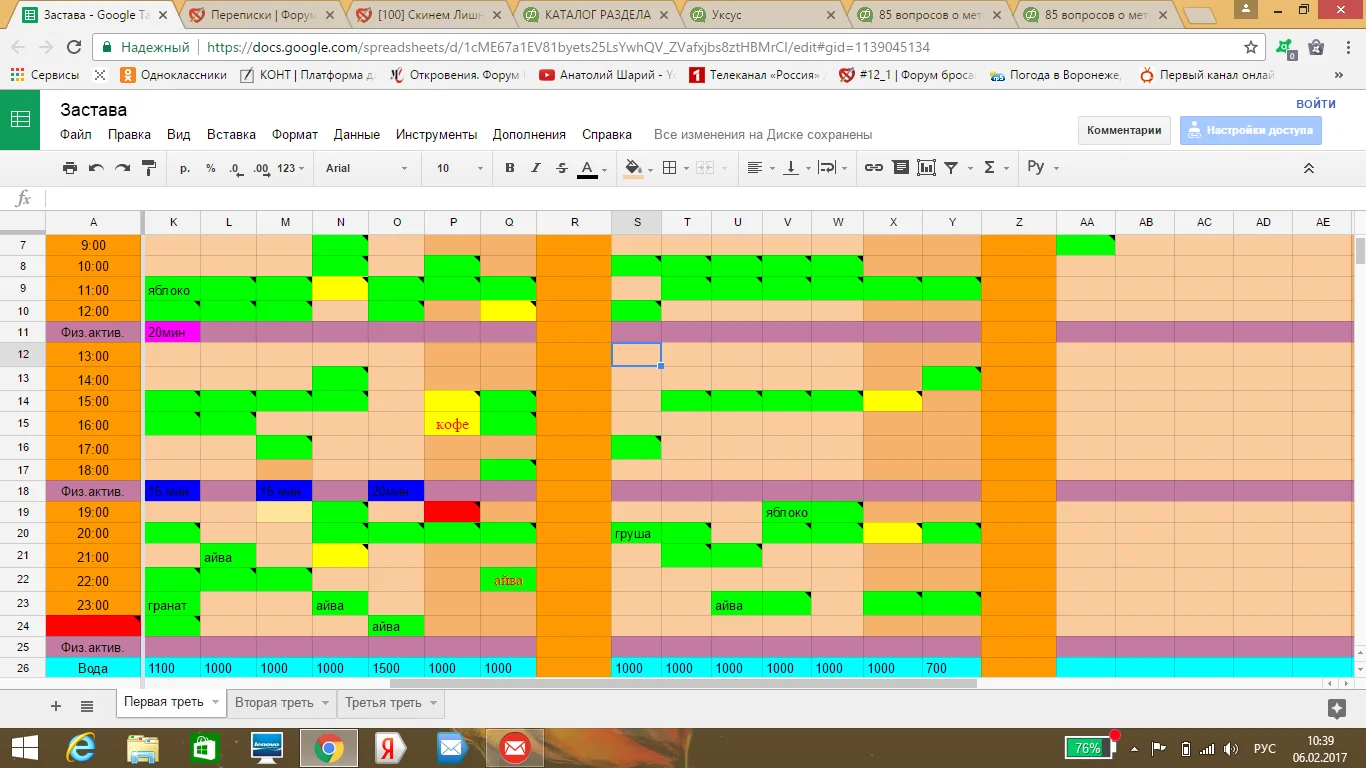Image resolution: width=1366 pixels, height=768 pixels.
Task: Open the Формат menu
Action: click(295, 134)
